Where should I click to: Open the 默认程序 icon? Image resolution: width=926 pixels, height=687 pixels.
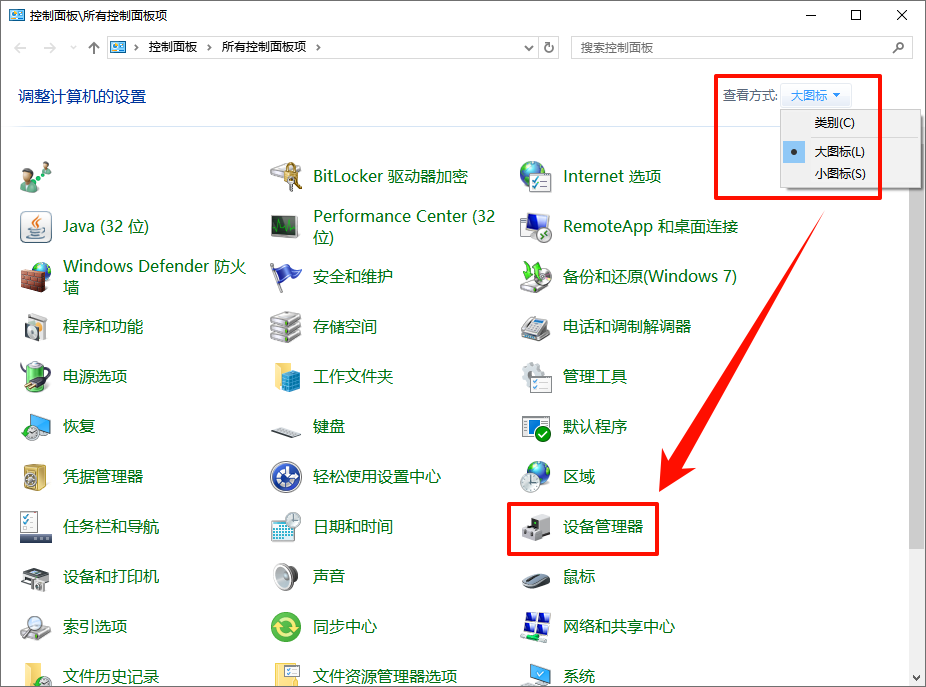[536, 427]
